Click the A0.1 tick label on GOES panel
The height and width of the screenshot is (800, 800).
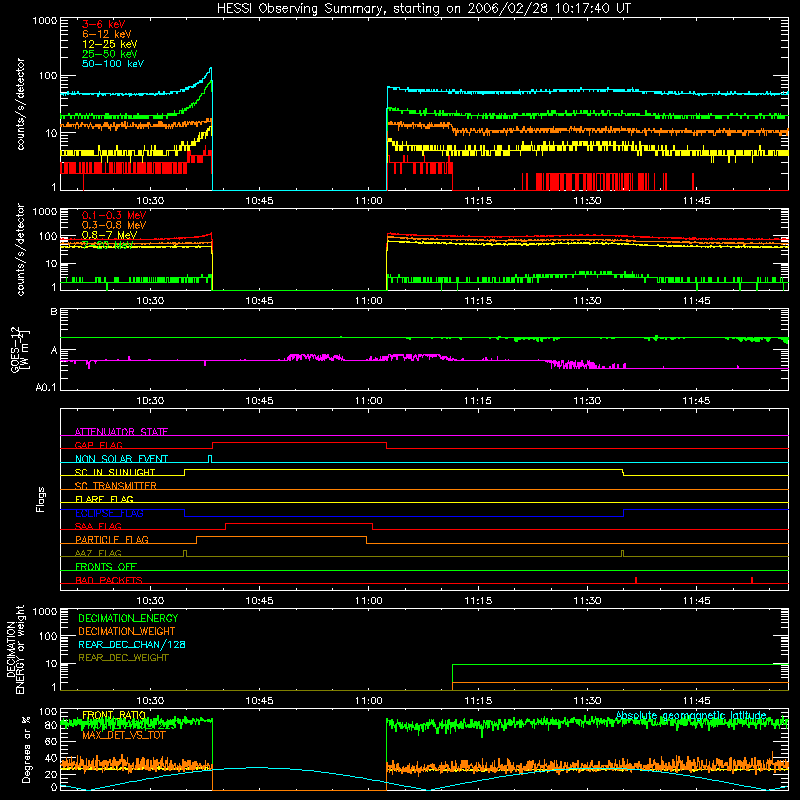[x=46, y=387]
